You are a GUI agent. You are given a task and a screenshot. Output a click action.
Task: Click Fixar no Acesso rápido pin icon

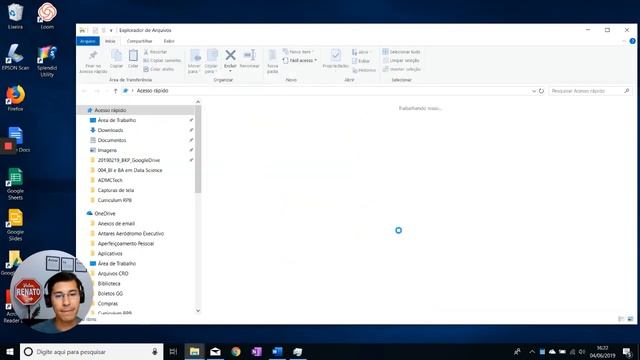[x=93, y=55]
